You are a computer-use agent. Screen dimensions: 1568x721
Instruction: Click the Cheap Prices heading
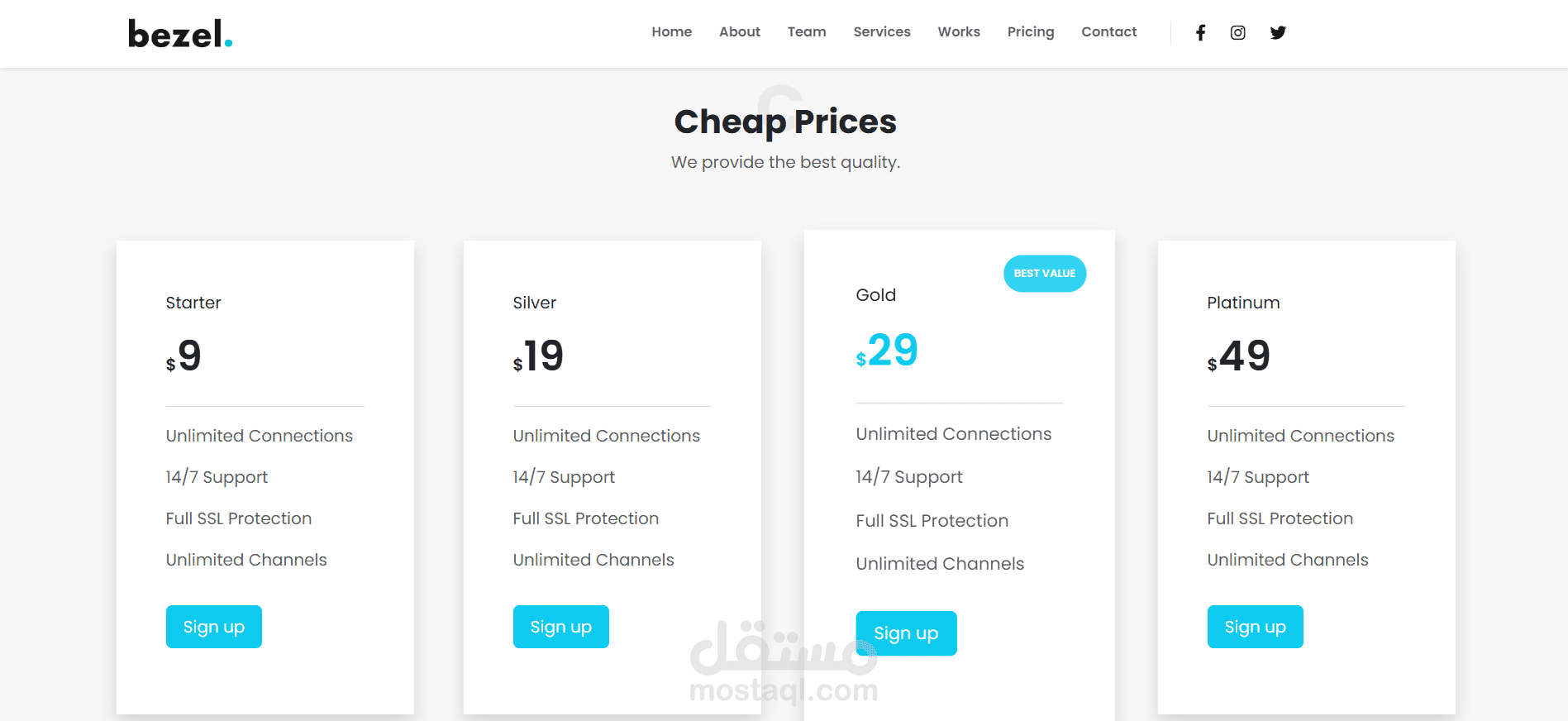tap(785, 122)
